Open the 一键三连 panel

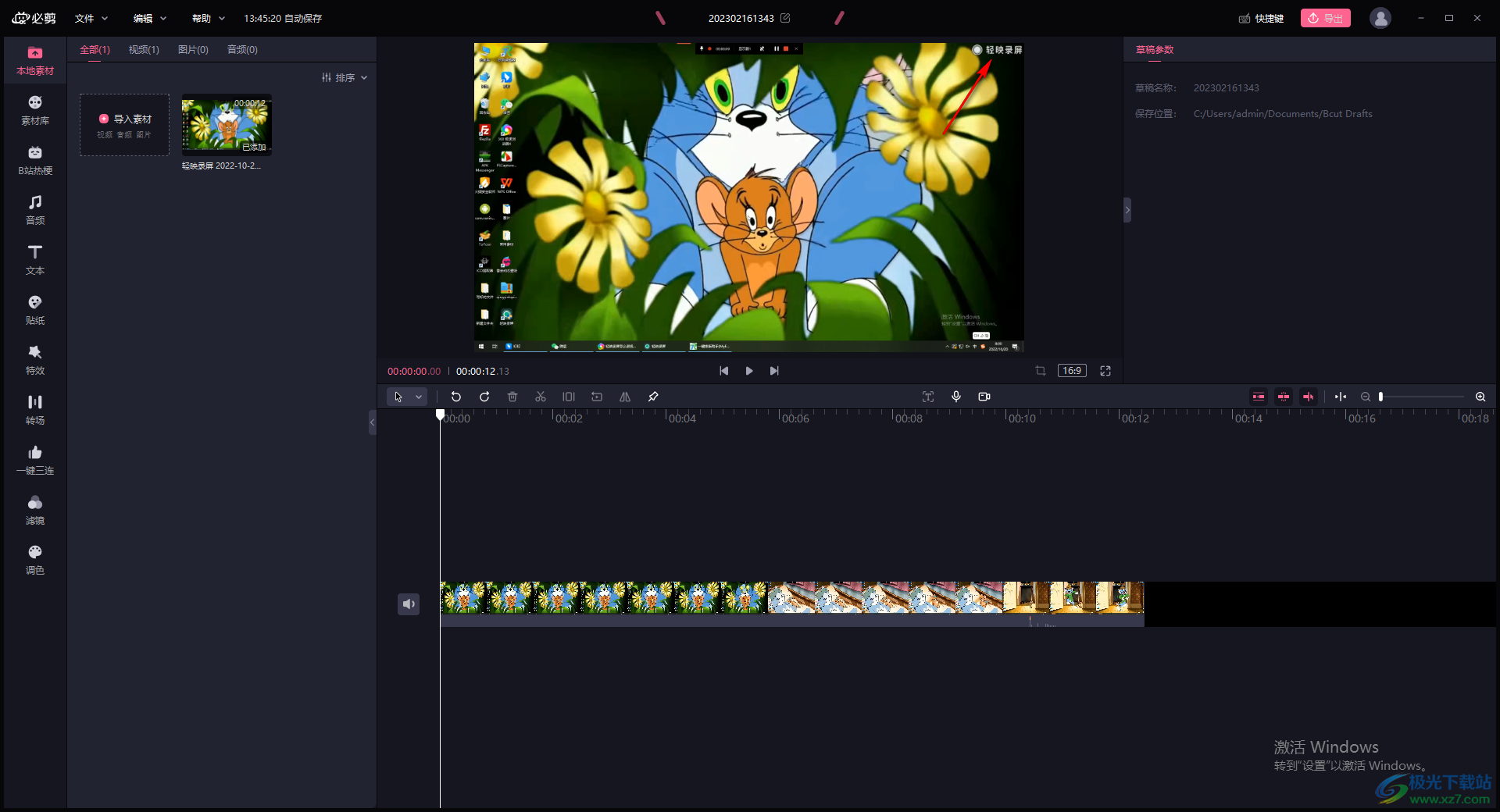point(35,461)
